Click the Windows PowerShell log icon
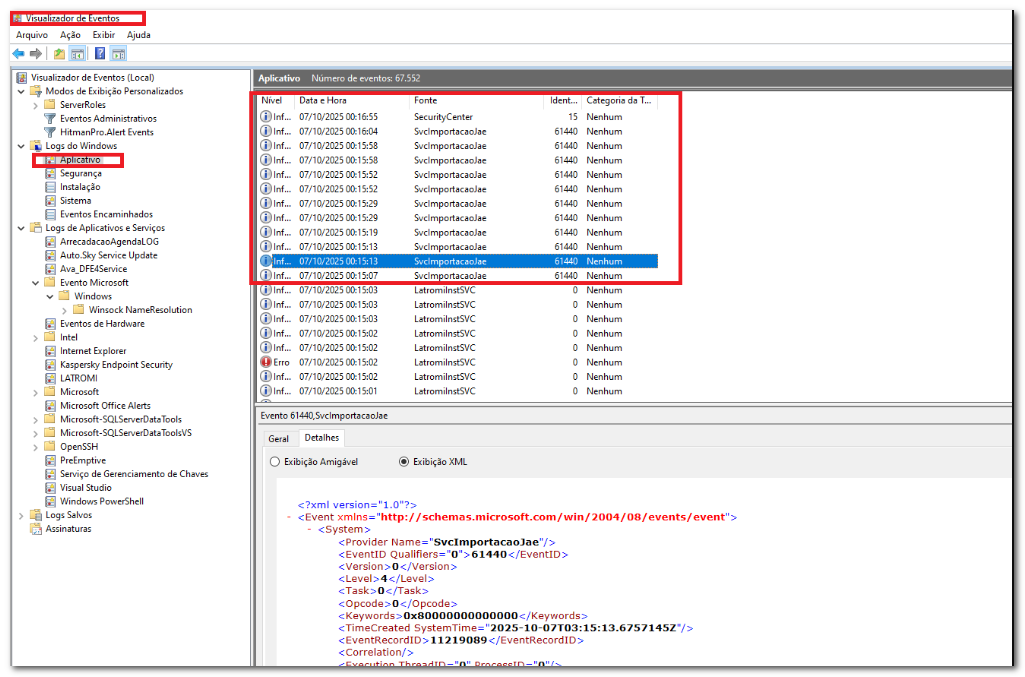 [50, 501]
